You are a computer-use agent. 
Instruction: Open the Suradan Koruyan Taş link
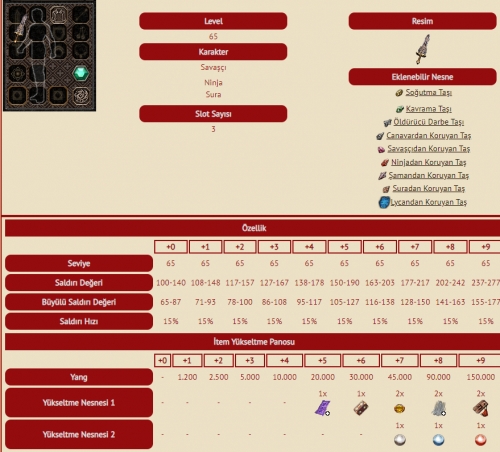click(x=428, y=188)
